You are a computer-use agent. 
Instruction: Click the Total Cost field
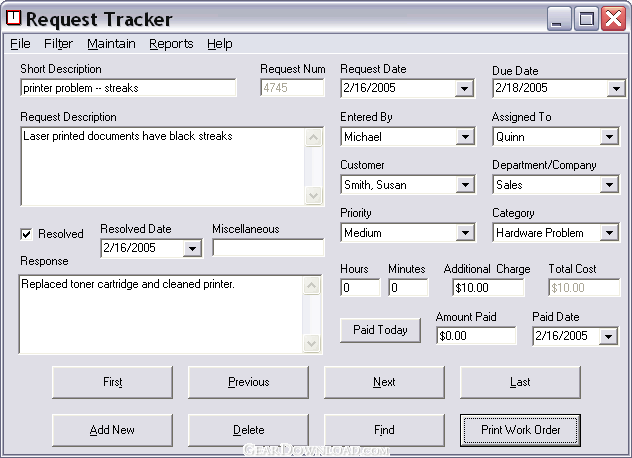pos(584,288)
